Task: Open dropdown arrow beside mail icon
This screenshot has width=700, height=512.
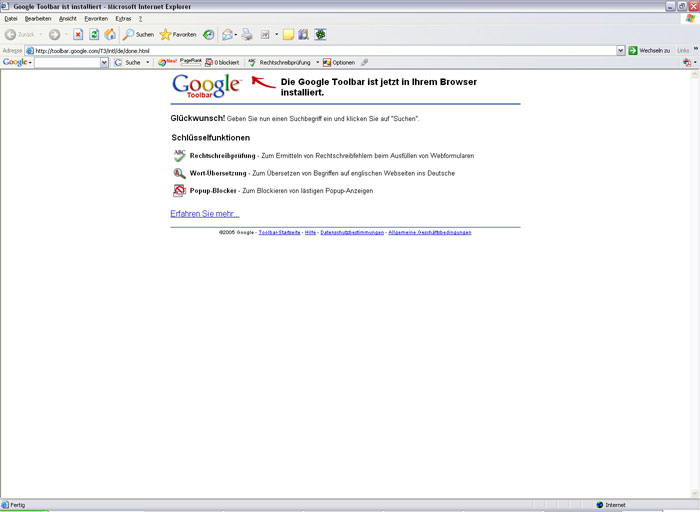Action: pyautogui.click(x=236, y=34)
